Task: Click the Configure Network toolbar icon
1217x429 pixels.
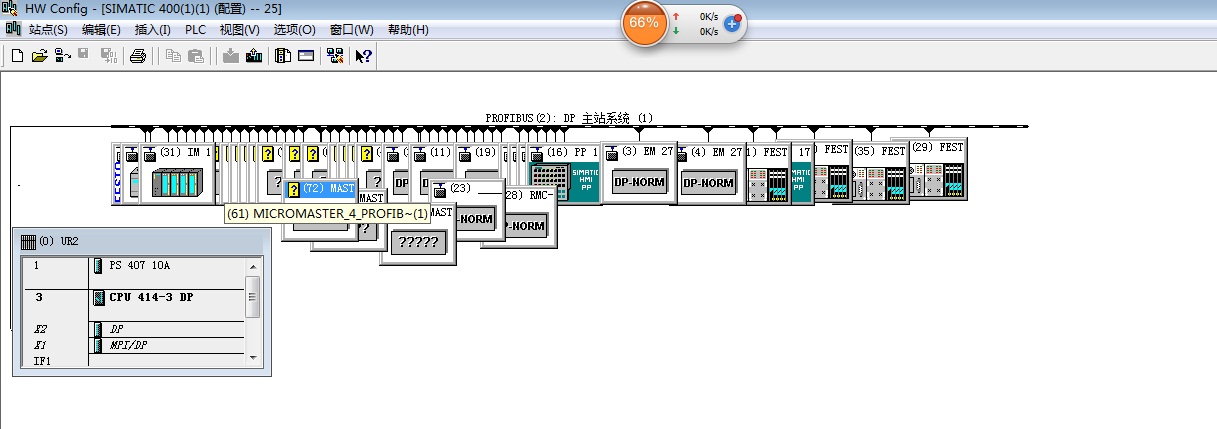Action: [335, 56]
